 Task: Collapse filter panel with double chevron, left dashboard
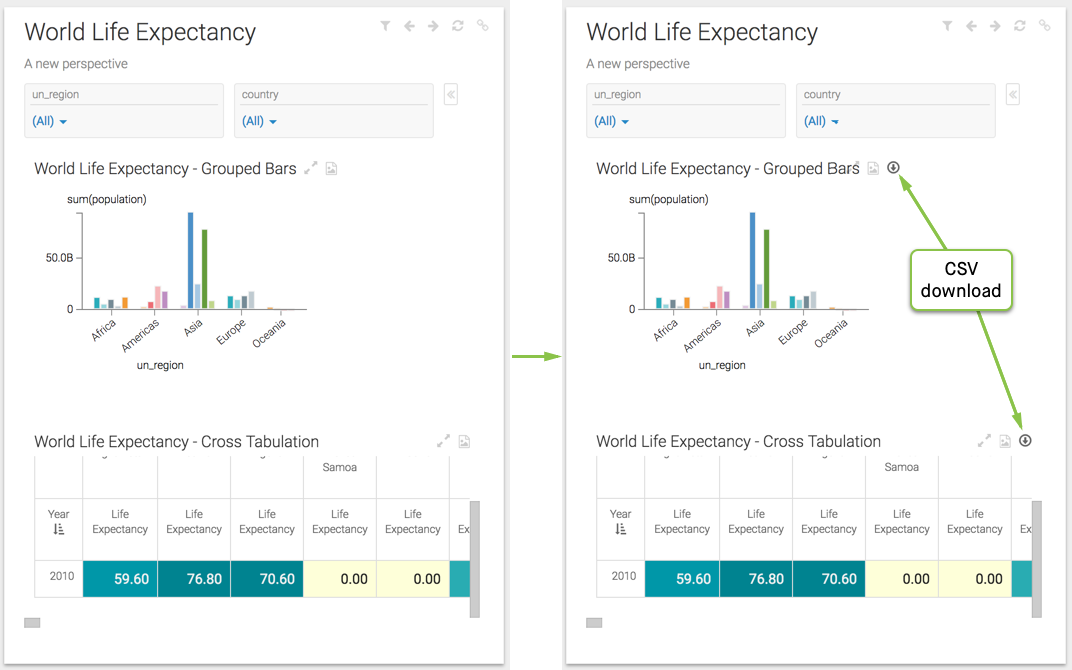(451, 95)
